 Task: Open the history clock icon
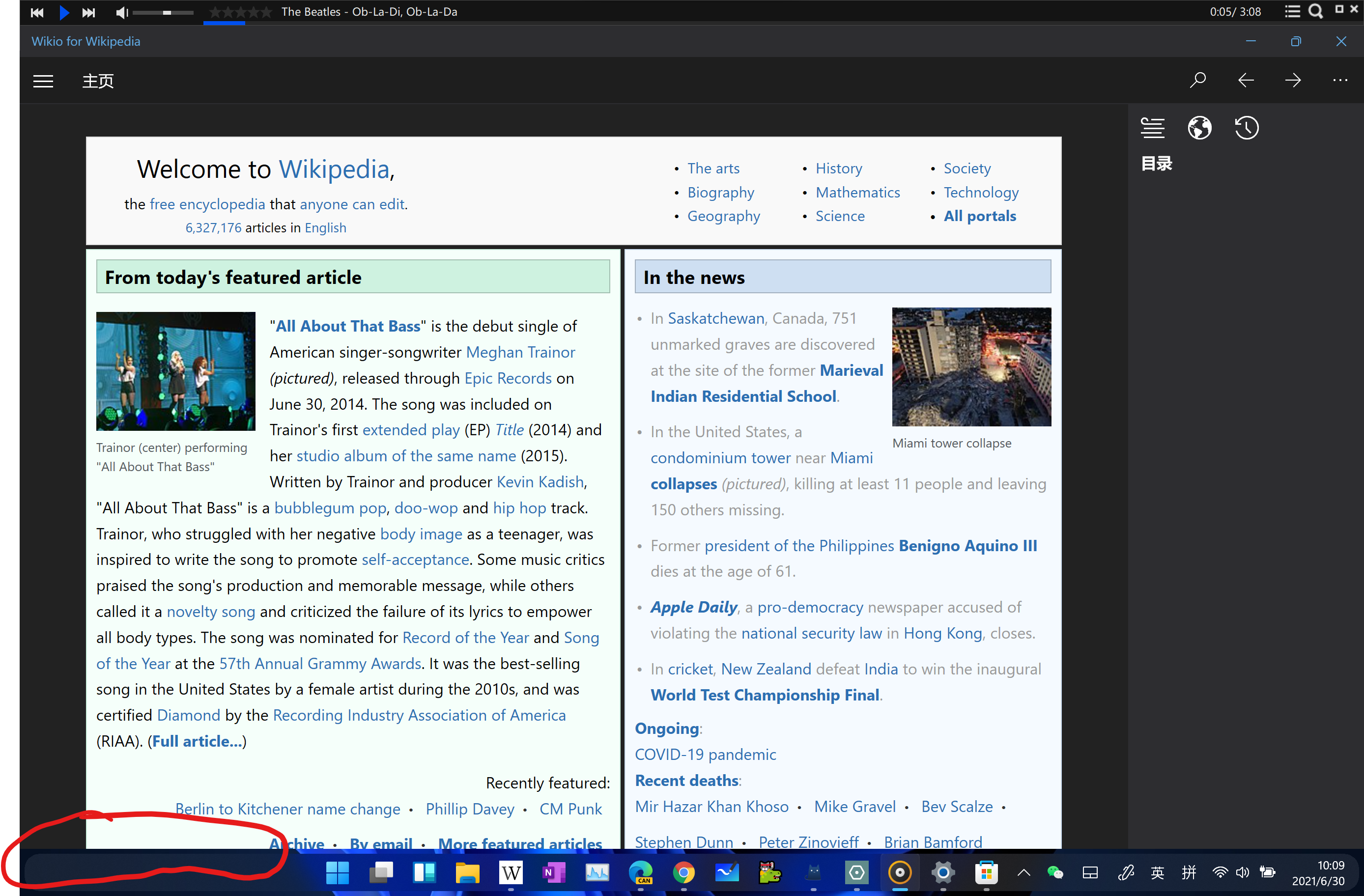pyautogui.click(x=1247, y=128)
